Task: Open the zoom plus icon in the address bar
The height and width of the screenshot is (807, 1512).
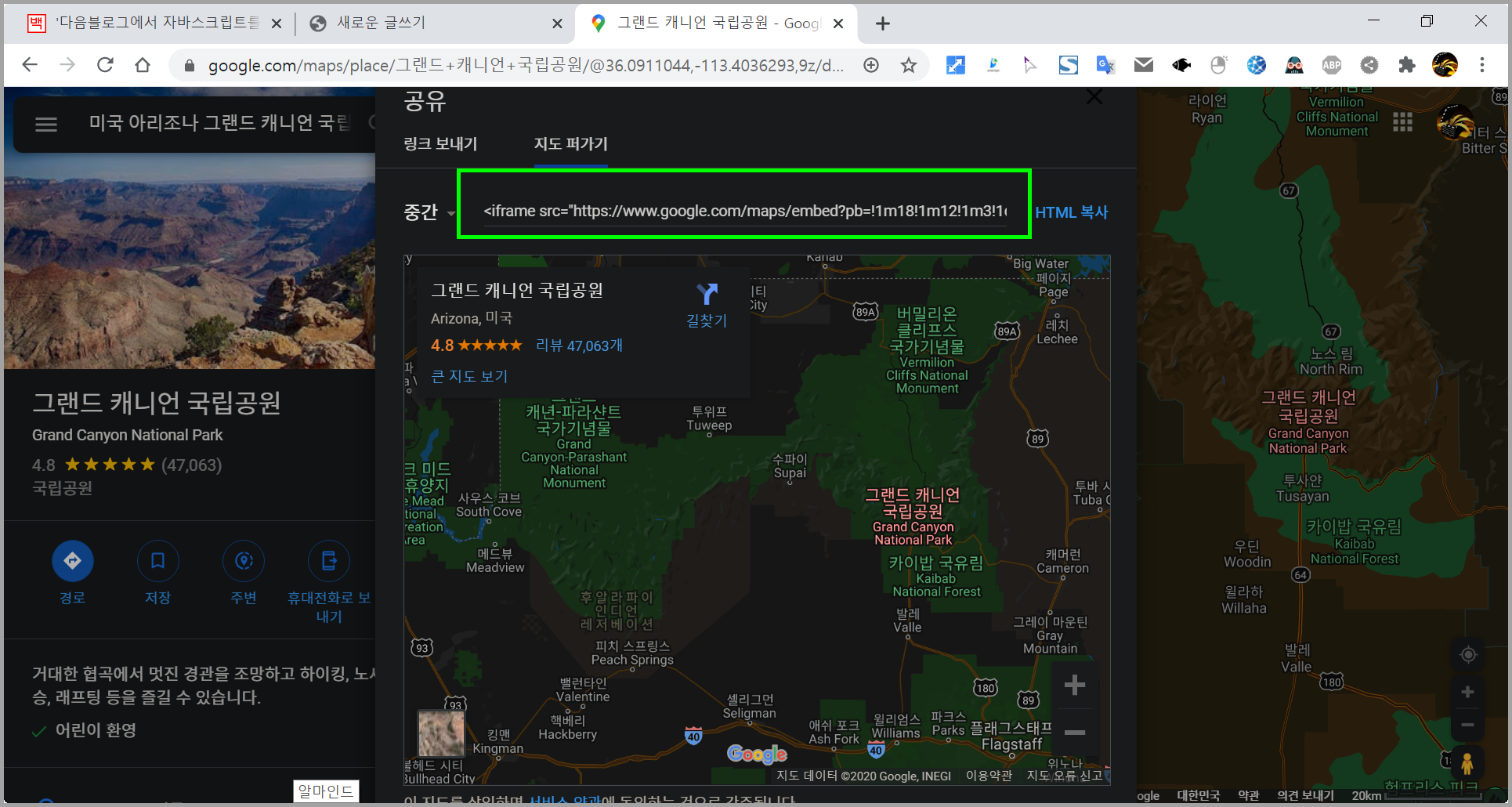Action: coord(871,65)
